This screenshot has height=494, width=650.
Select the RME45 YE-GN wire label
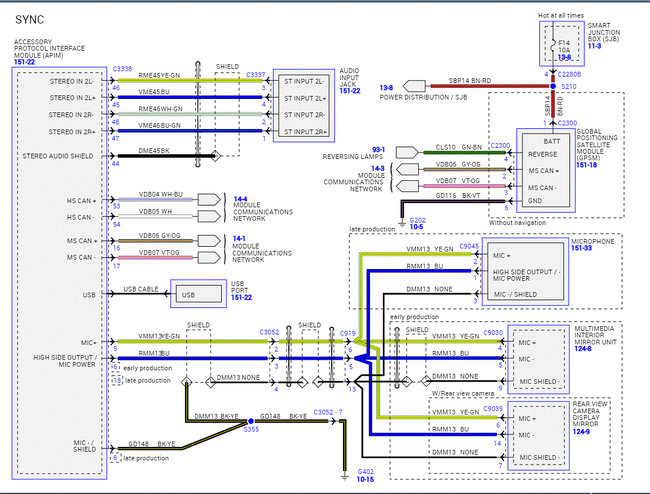[x=159, y=75]
